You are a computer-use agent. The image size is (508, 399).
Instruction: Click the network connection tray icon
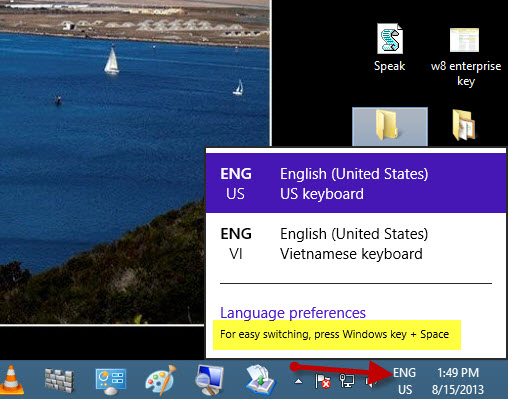coord(347,381)
